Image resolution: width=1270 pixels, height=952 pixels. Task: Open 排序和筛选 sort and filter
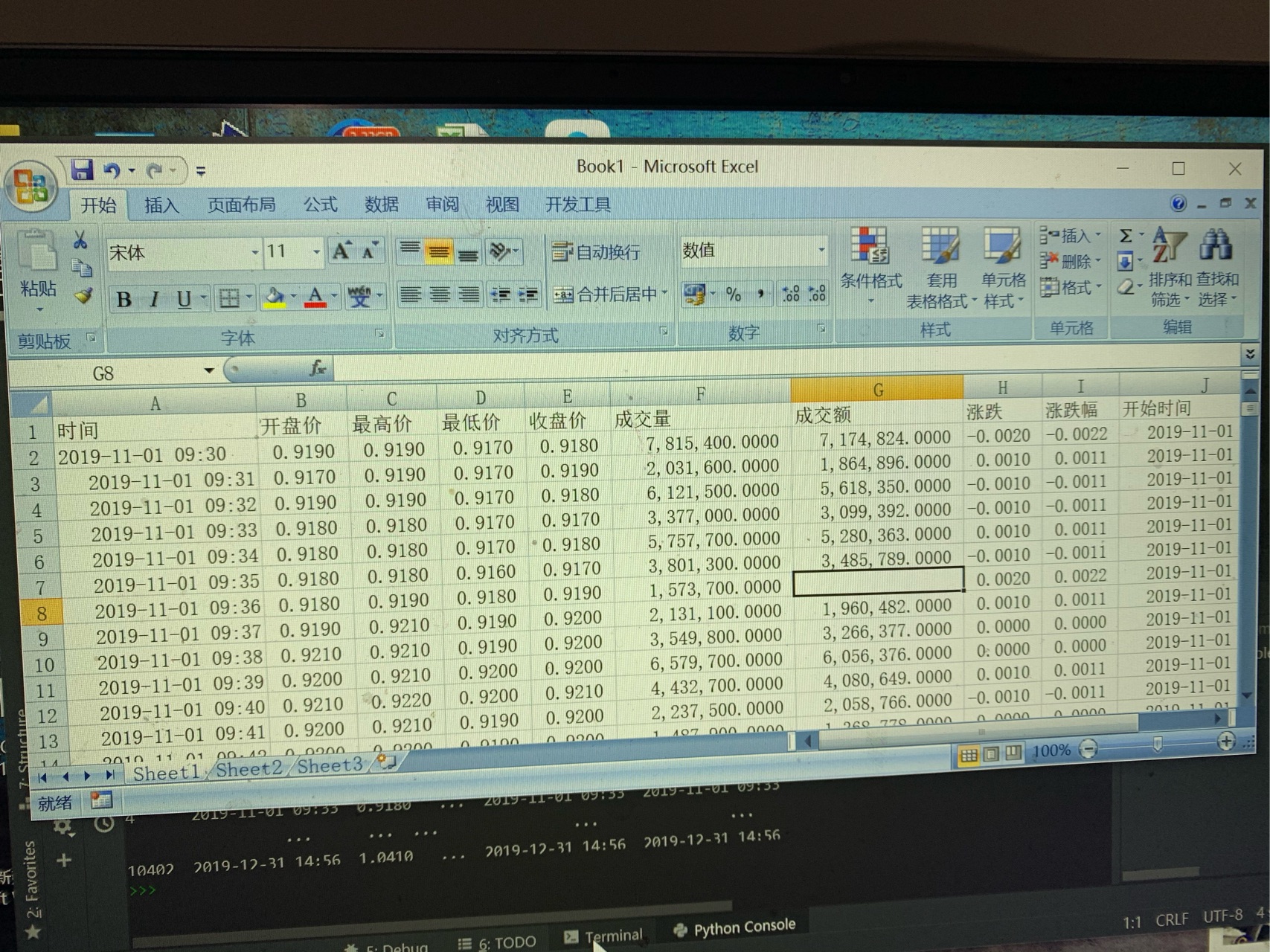click(x=1170, y=266)
